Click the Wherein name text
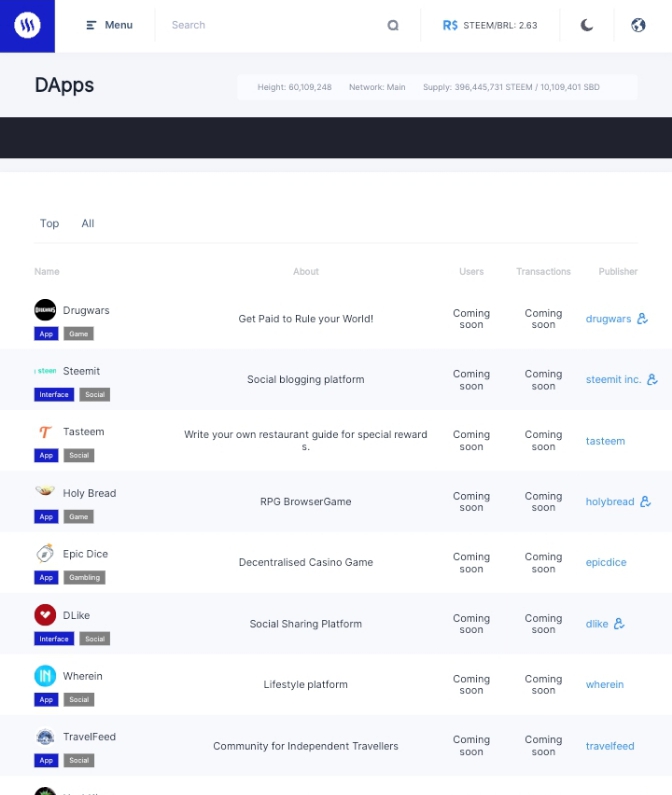672x795 pixels. [x=83, y=676]
